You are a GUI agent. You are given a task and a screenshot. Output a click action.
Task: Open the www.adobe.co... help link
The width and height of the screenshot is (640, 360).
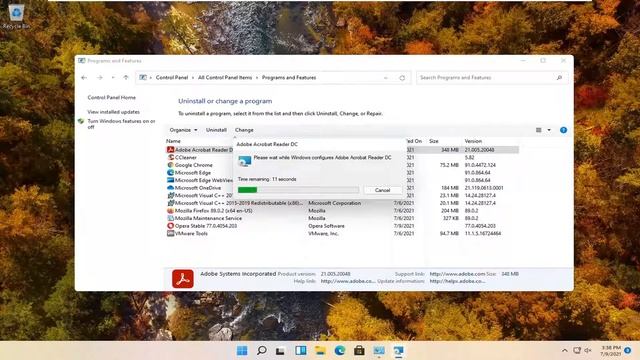pyautogui.click(x=348, y=281)
